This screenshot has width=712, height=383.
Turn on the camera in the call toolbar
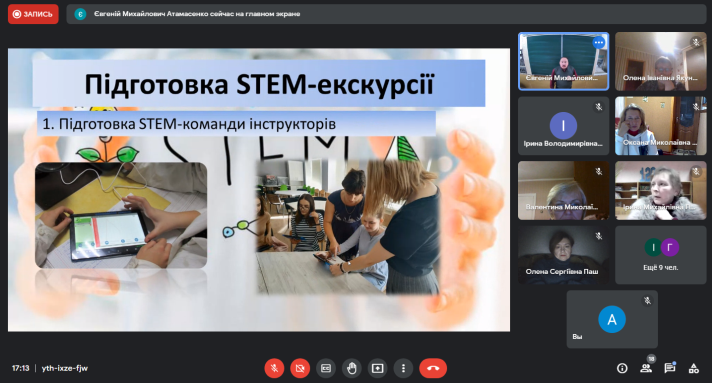300,368
